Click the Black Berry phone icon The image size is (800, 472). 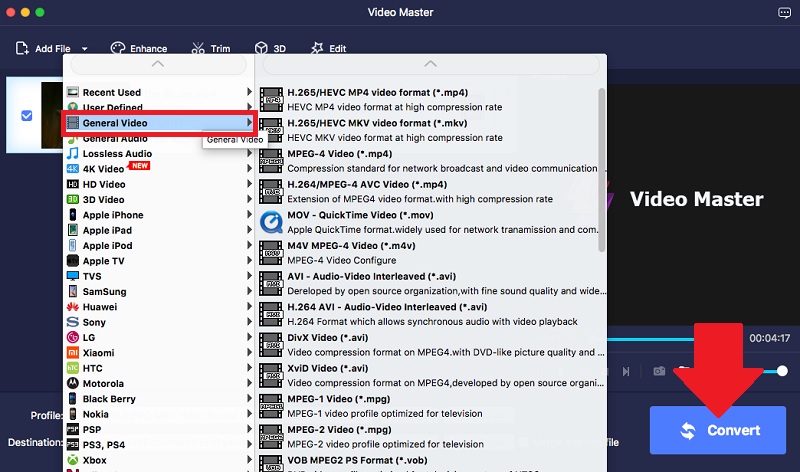[73, 399]
